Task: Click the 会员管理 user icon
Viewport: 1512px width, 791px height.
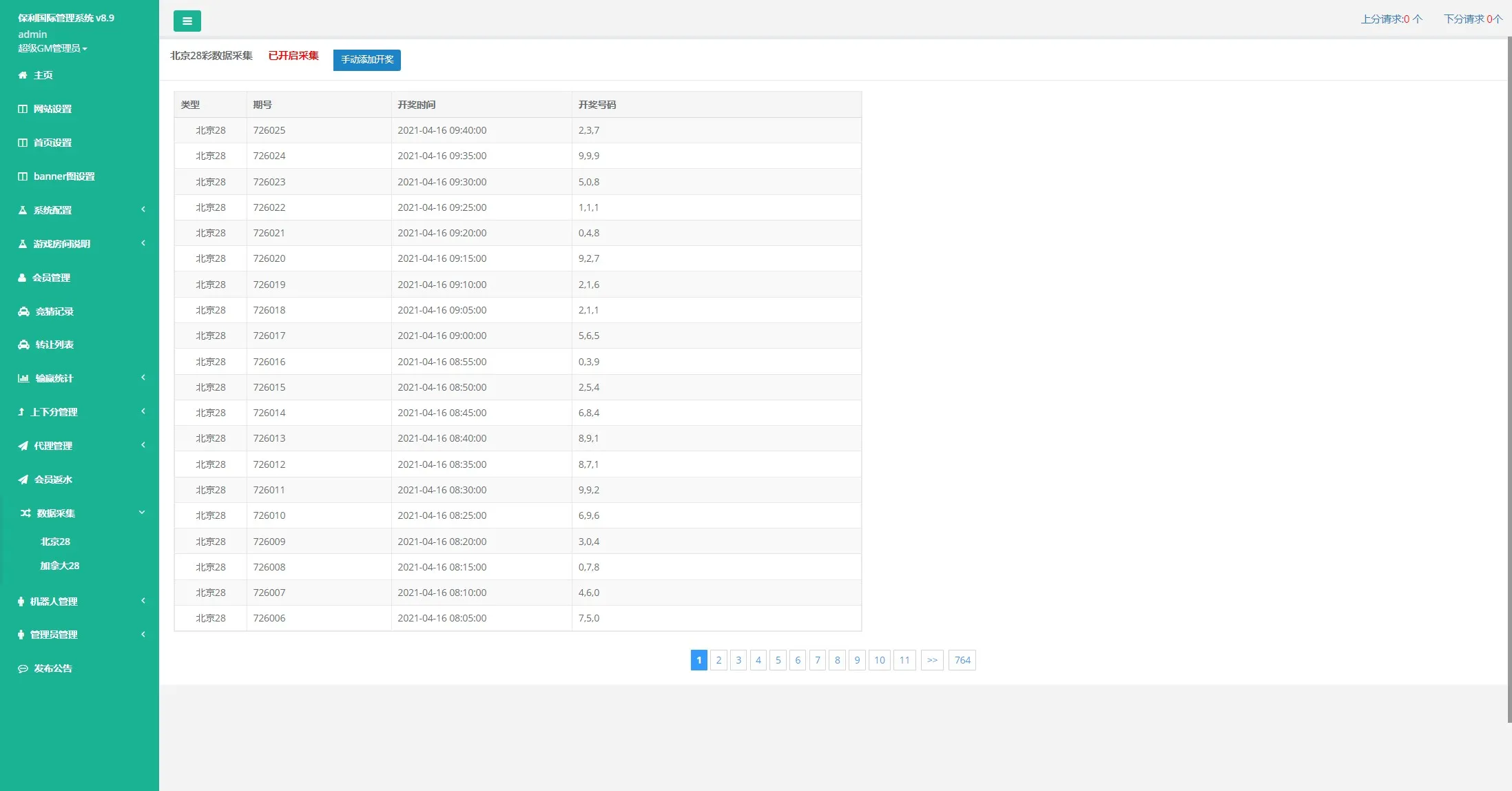Action: pos(22,278)
